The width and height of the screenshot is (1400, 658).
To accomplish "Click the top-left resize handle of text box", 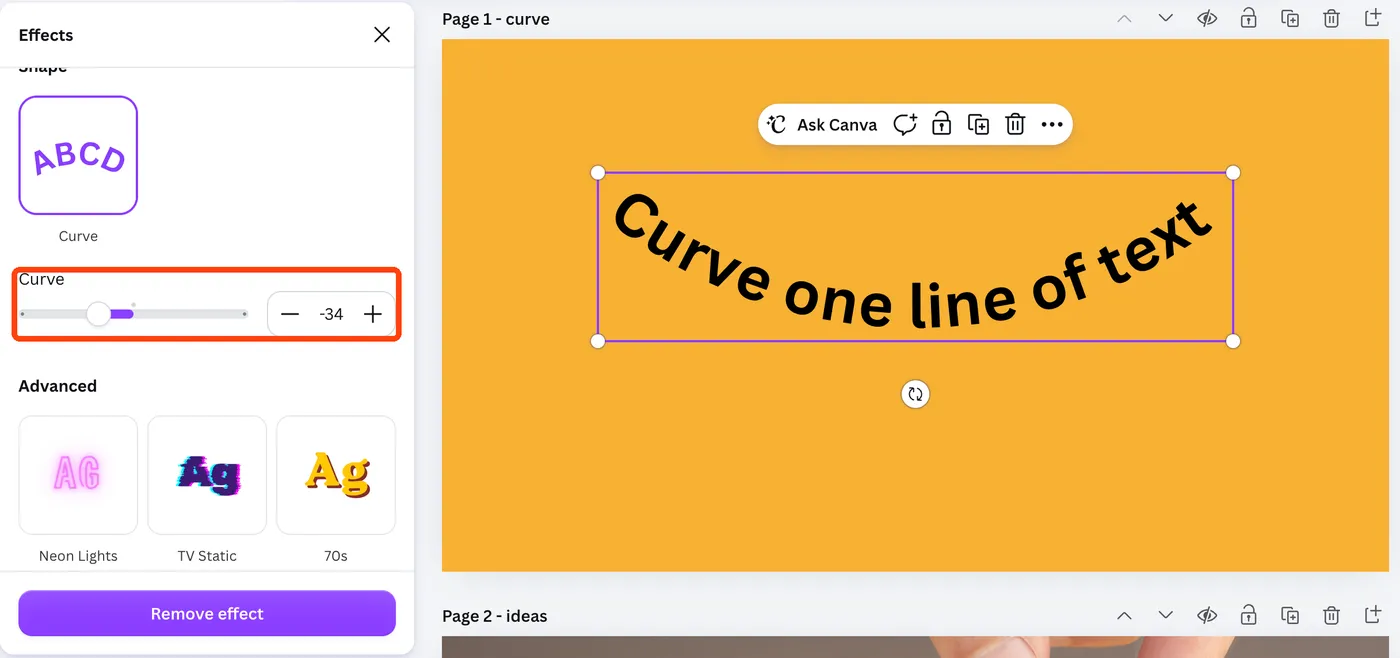I will (x=598, y=173).
